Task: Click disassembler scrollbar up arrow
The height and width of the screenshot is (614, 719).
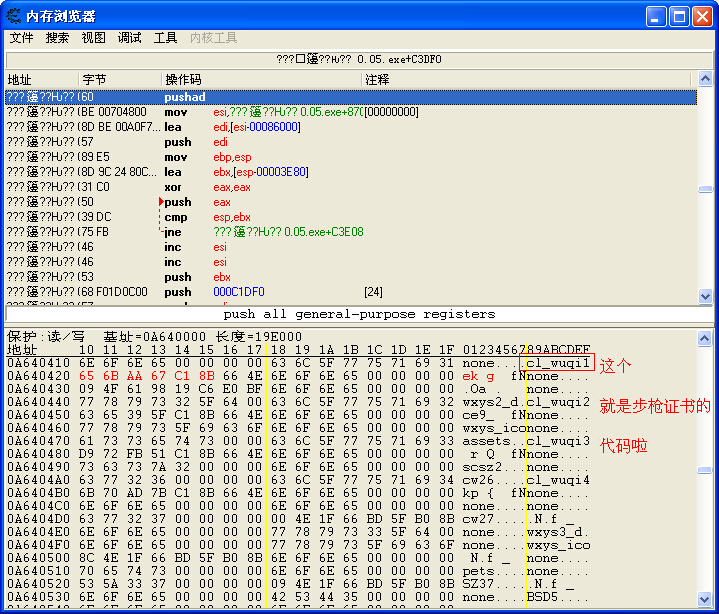Action: click(705, 79)
